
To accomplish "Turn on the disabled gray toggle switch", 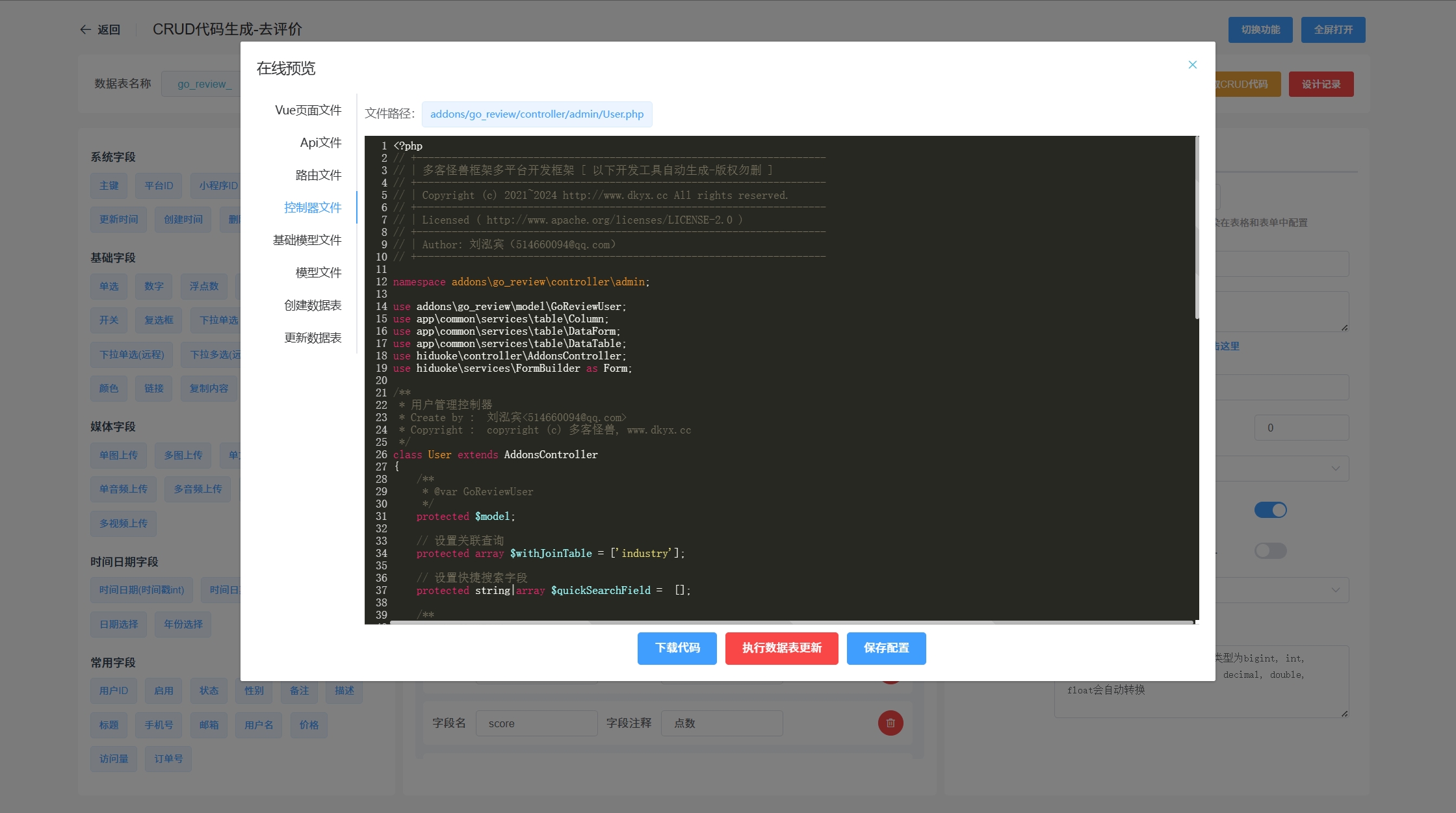I will pyautogui.click(x=1270, y=551).
